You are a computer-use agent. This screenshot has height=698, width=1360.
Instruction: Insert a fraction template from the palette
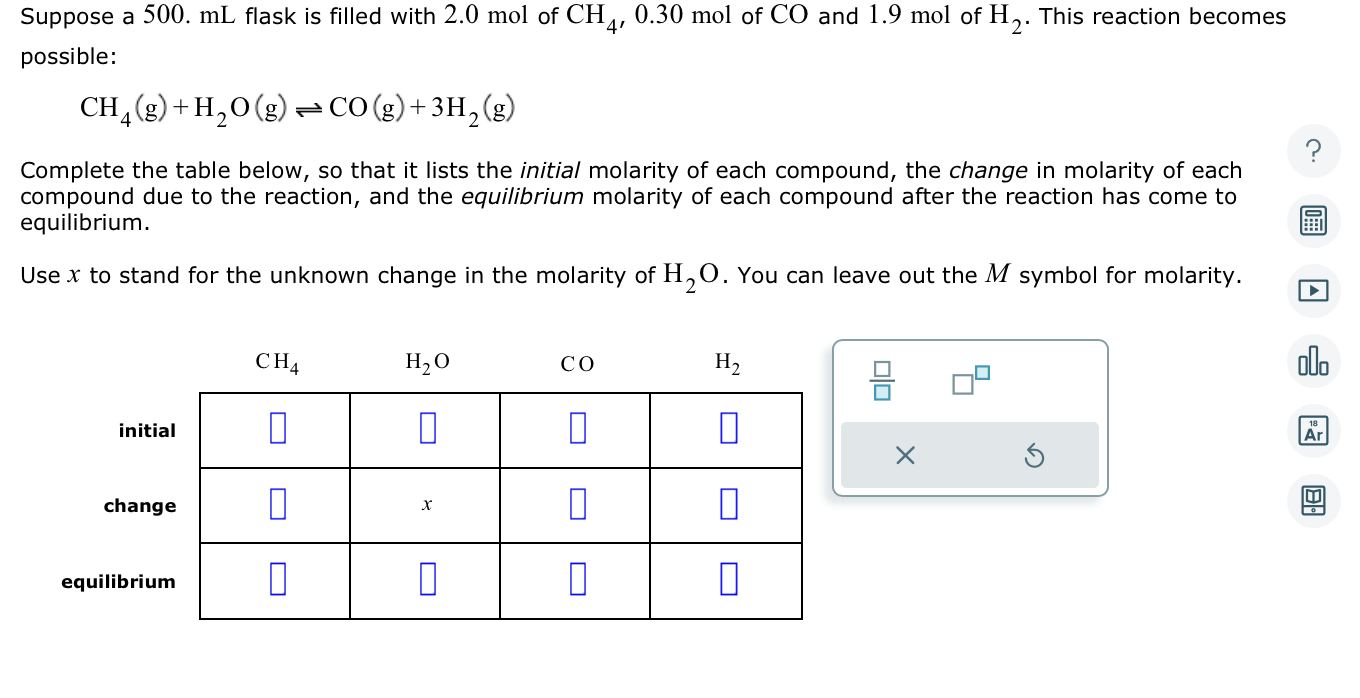pos(881,380)
